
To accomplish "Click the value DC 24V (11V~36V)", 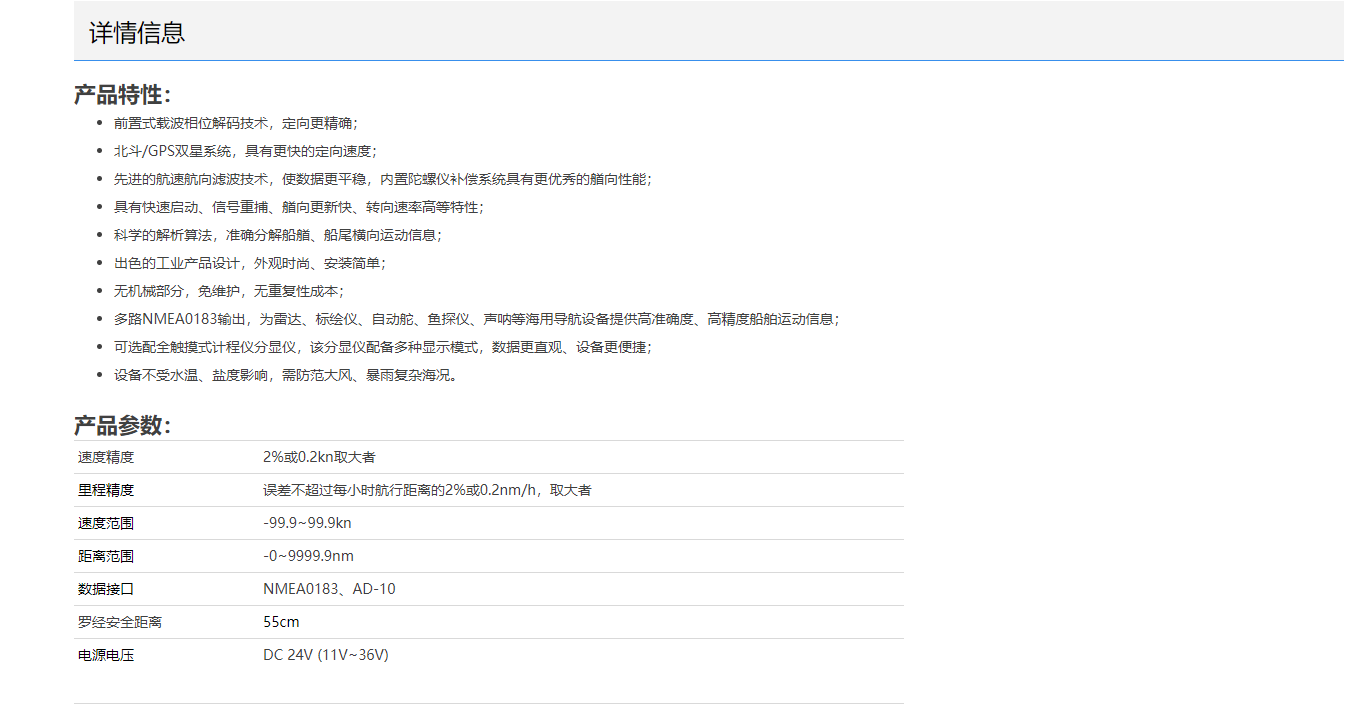I will (x=326, y=655).
